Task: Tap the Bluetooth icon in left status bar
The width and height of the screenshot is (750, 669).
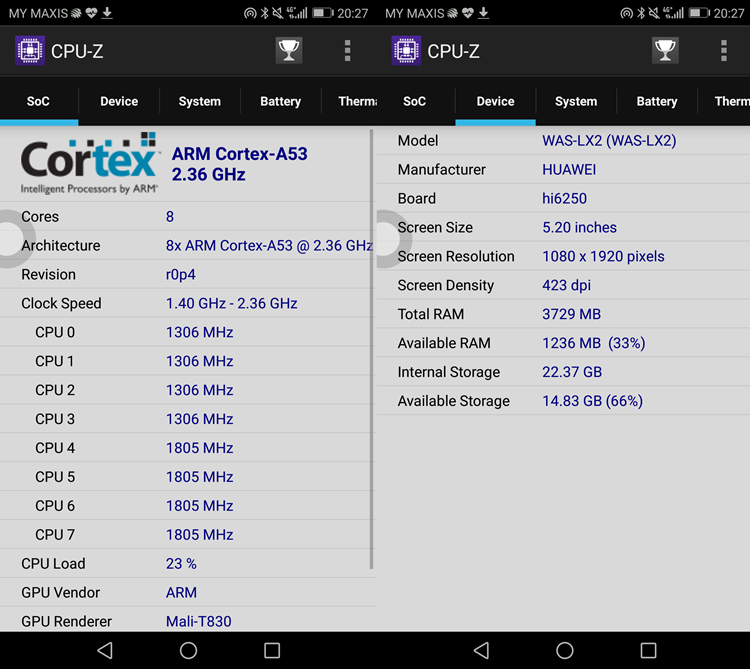Action: coord(265,13)
